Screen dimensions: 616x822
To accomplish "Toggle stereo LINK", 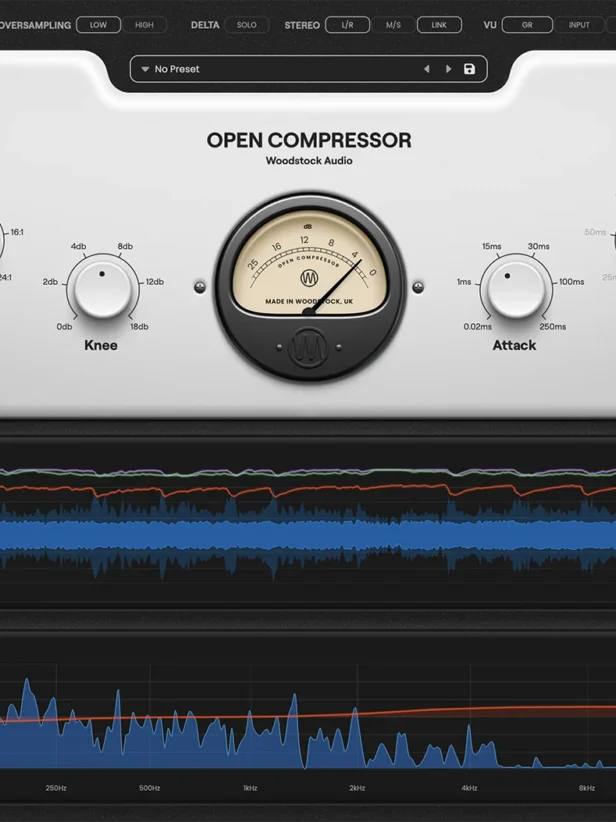I will pos(439,25).
